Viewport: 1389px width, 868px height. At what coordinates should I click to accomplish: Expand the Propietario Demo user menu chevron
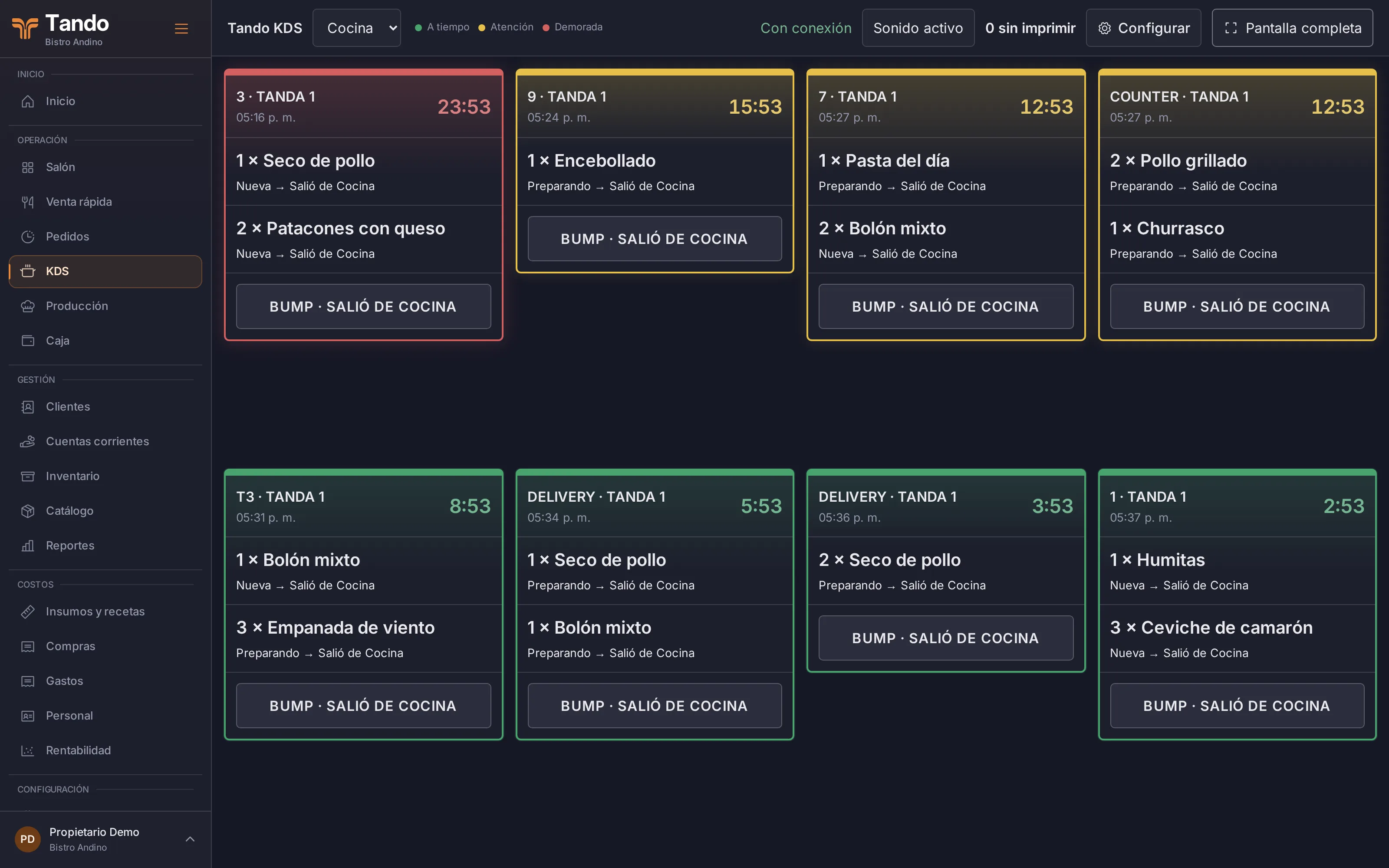[190, 839]
